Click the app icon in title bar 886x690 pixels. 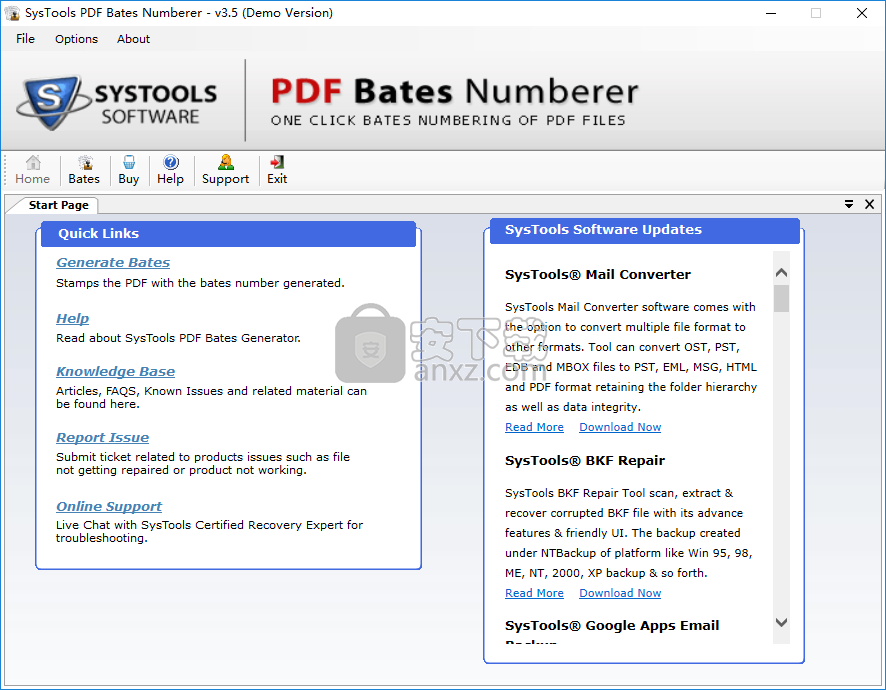coord(12,12)
